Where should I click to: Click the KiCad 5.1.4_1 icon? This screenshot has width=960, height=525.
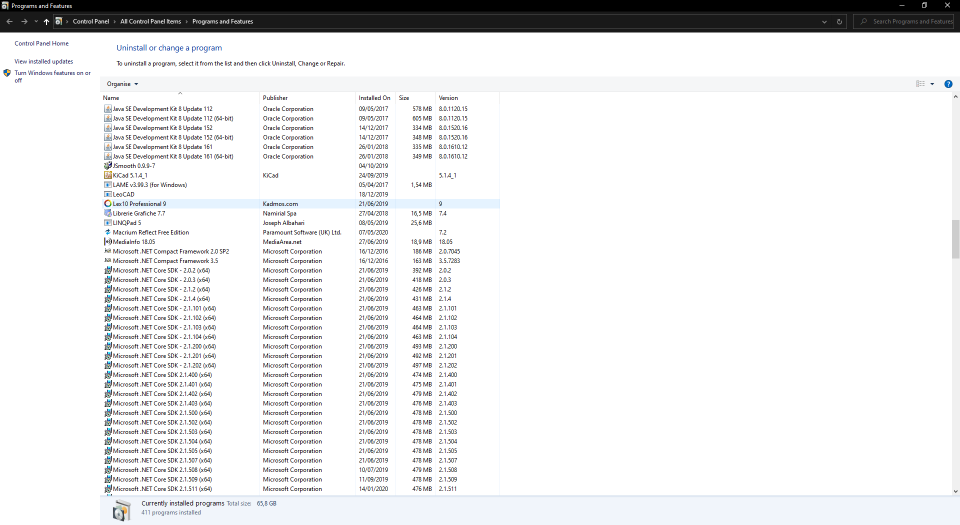pos(108,175)
